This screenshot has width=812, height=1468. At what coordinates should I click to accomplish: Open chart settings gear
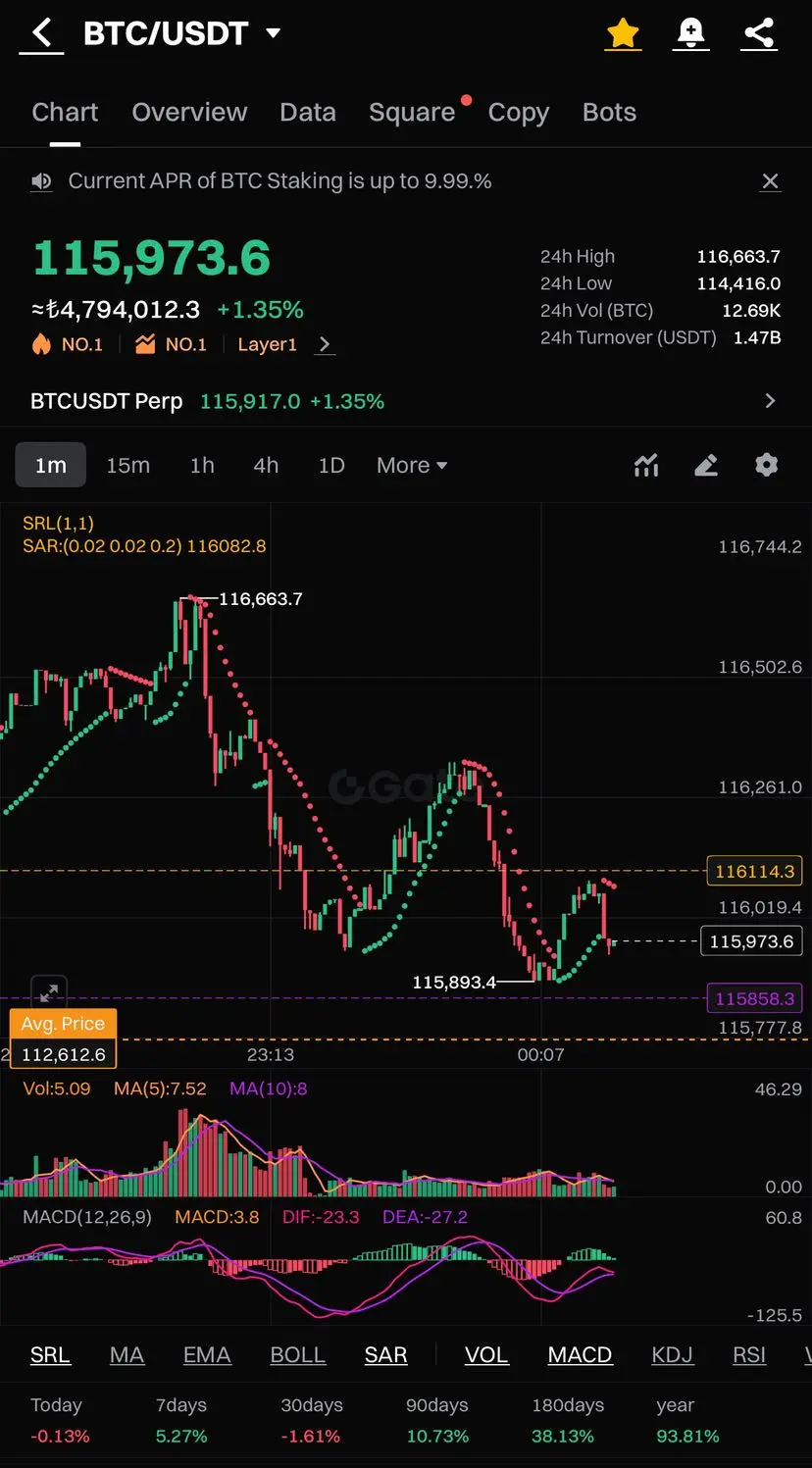coord(766,465)
